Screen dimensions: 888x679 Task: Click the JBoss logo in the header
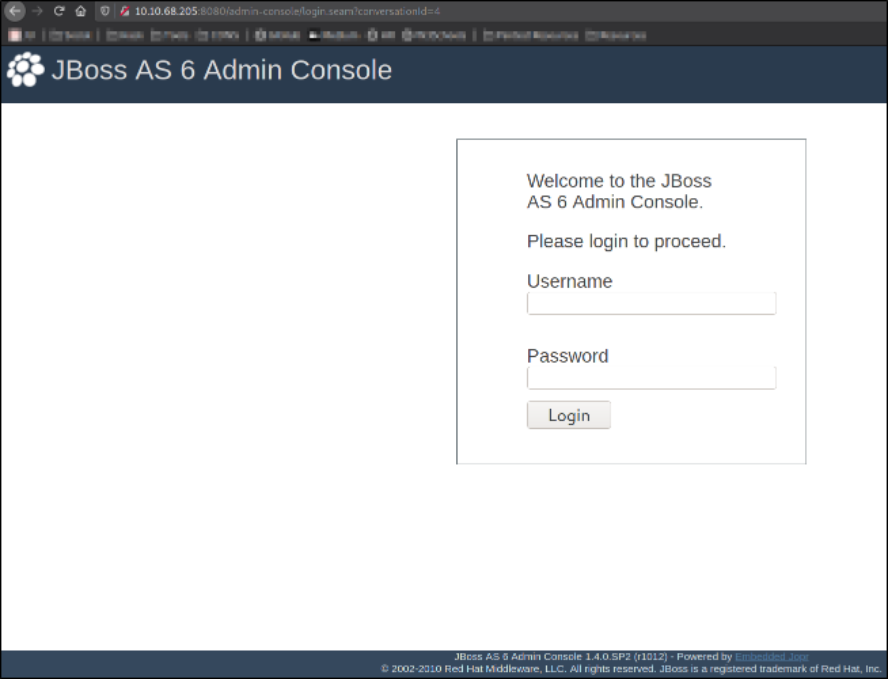click(25, 70)
